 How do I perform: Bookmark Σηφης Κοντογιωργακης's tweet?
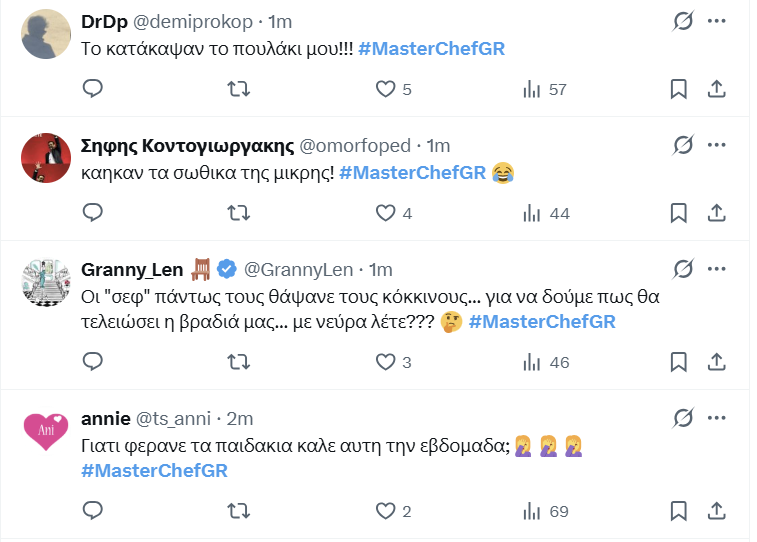tap(678, 213)
